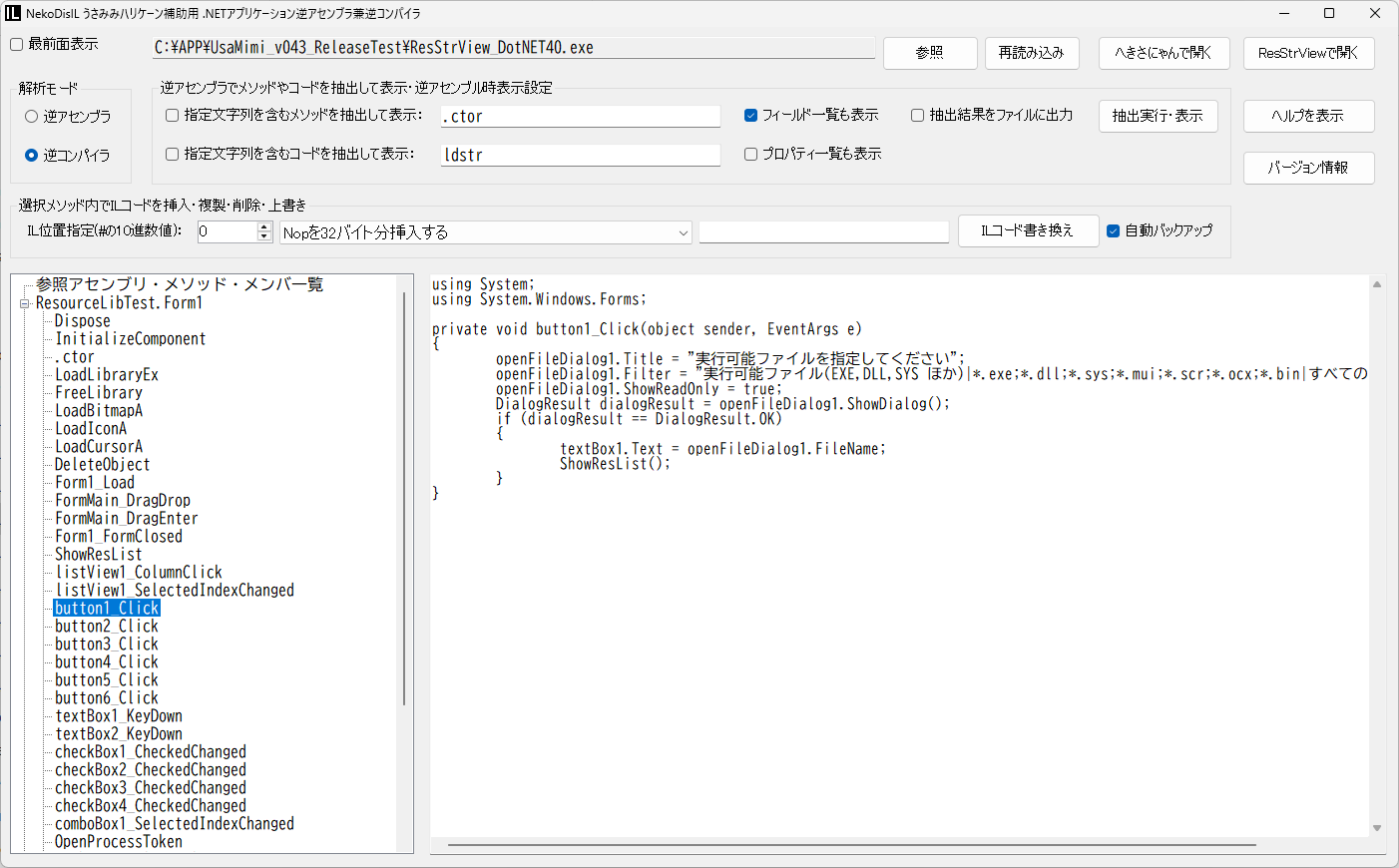1399x868 pixels.
Task: Collapse the ResourceLibTest.Form1 tree node
Action: point(25,303)
